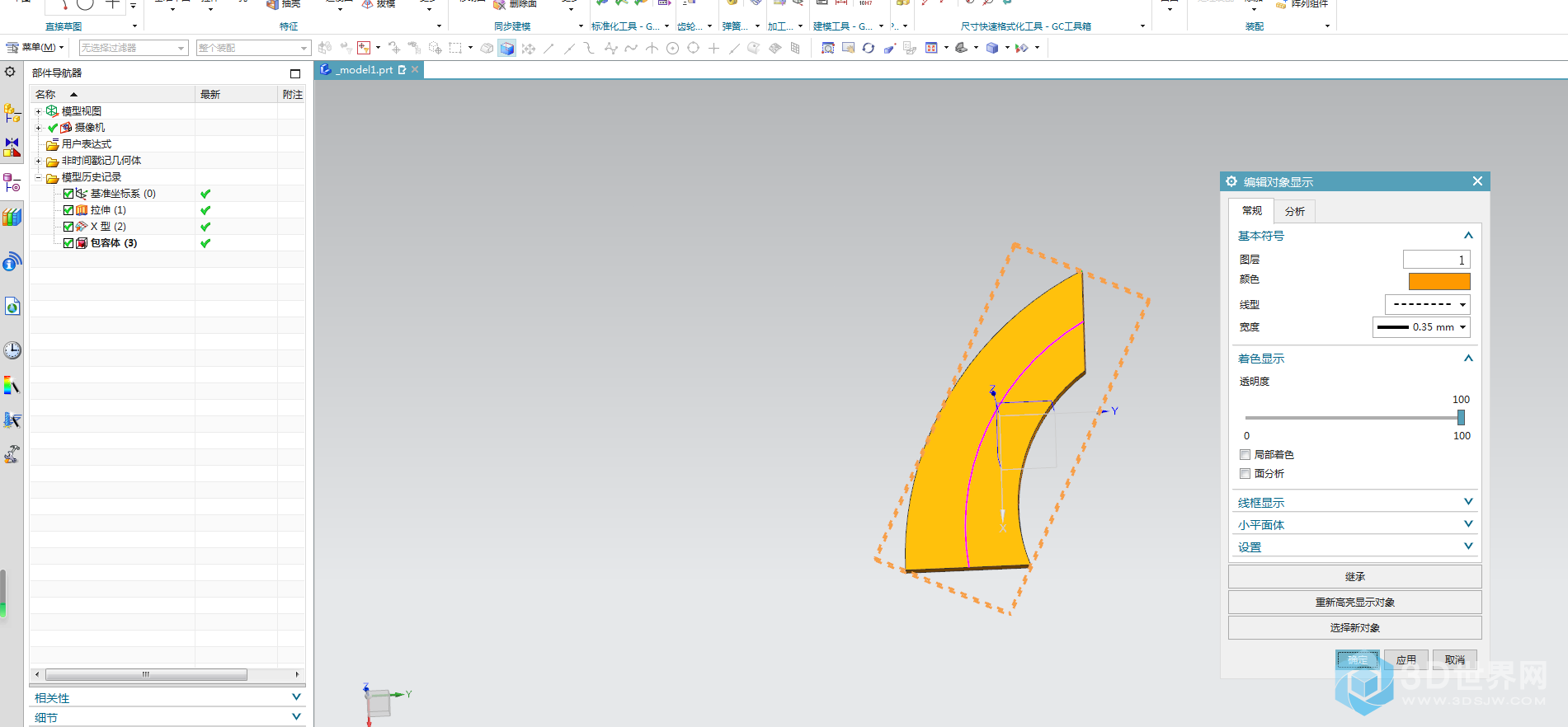Screen dimensions: 1568x727
Task: Open the color palette sidebar icon
Action: click(12, 385)
